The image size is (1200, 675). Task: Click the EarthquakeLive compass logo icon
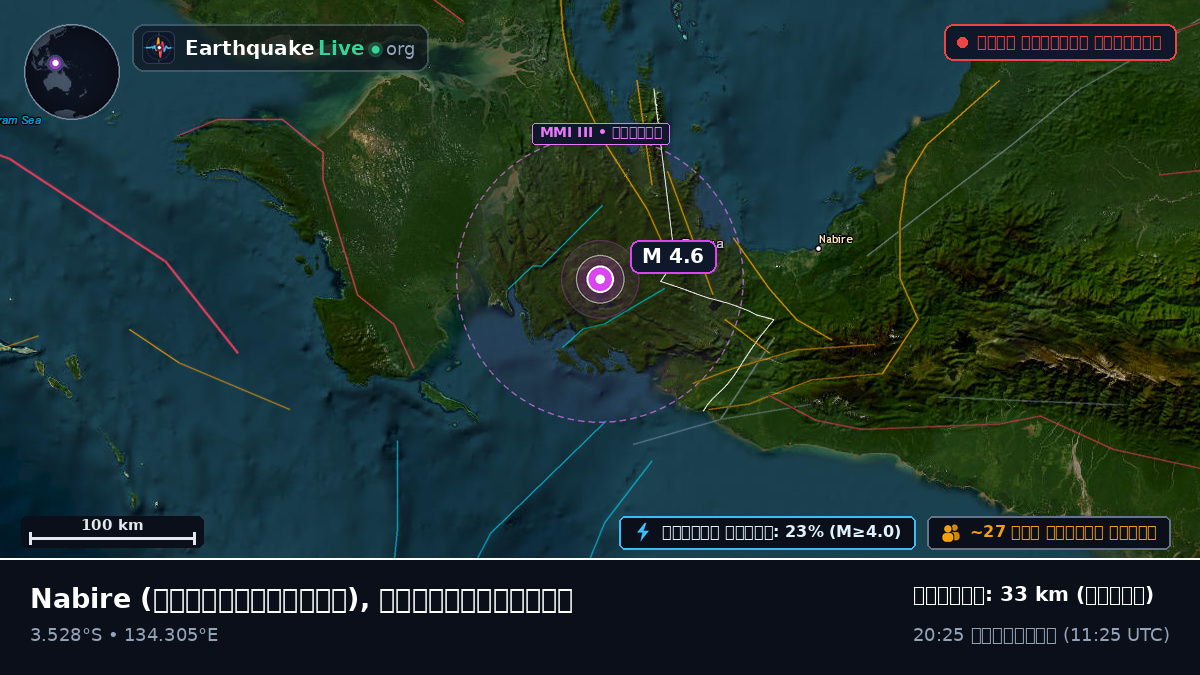pyautogui.click(x=158, y=48)
